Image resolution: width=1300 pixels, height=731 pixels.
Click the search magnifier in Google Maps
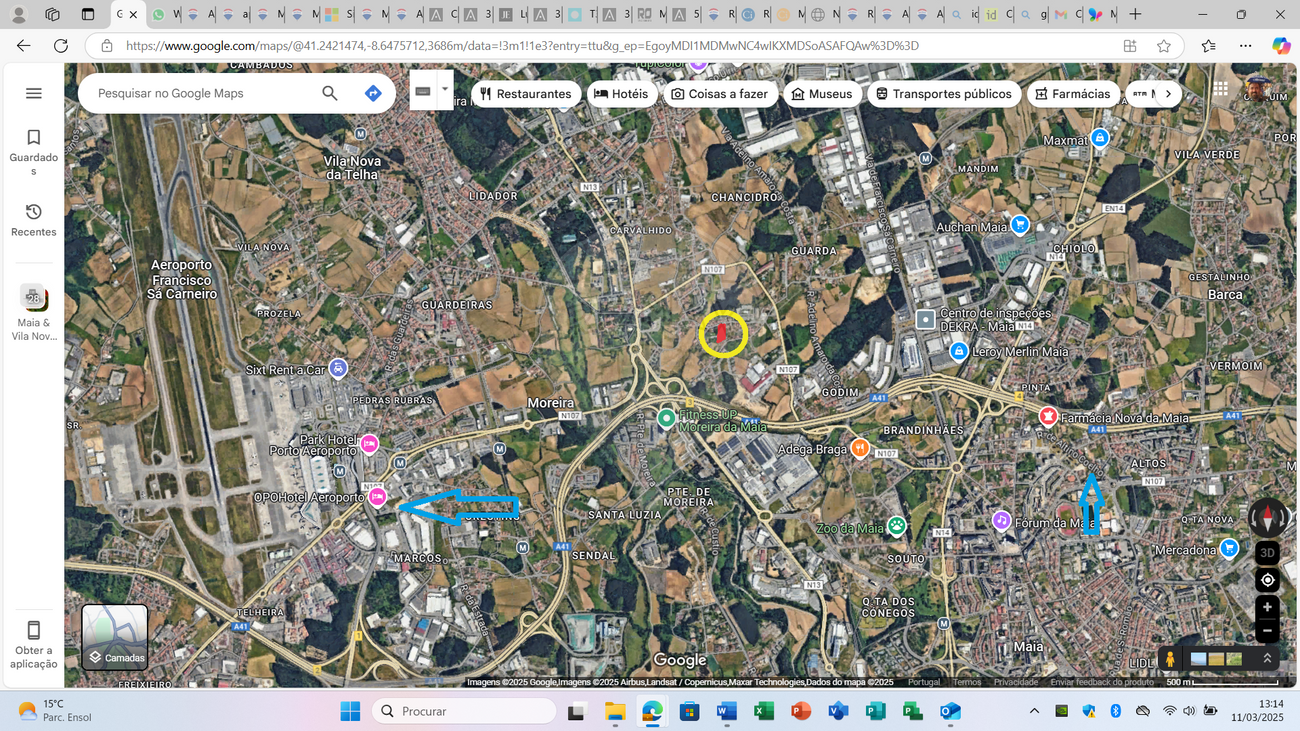(x=329, y=93)
